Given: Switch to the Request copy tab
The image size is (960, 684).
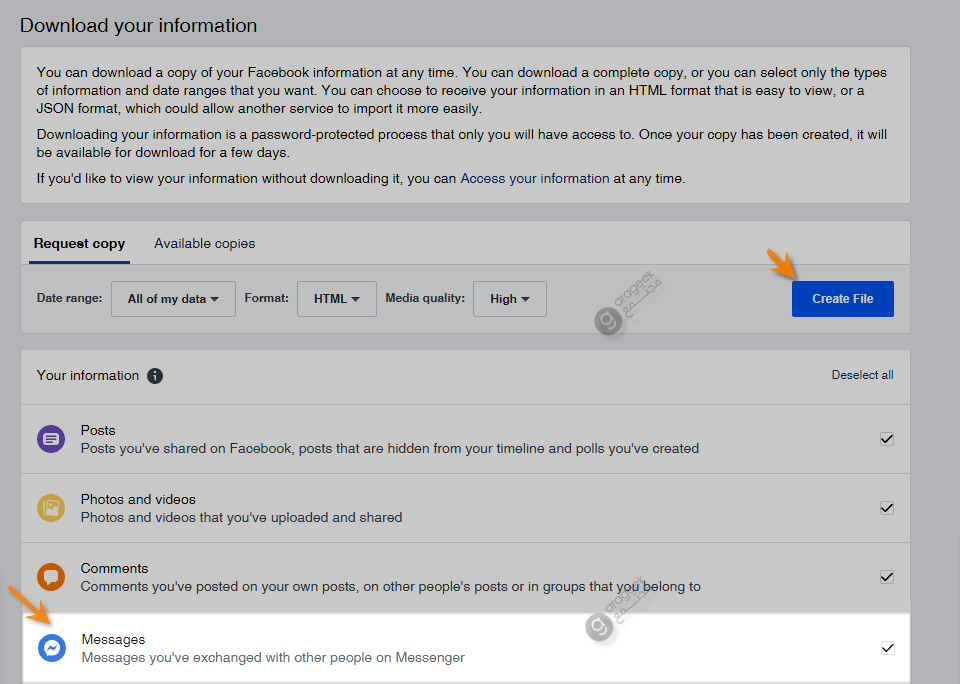Looking at the screenshot, I should pos(79,244).
